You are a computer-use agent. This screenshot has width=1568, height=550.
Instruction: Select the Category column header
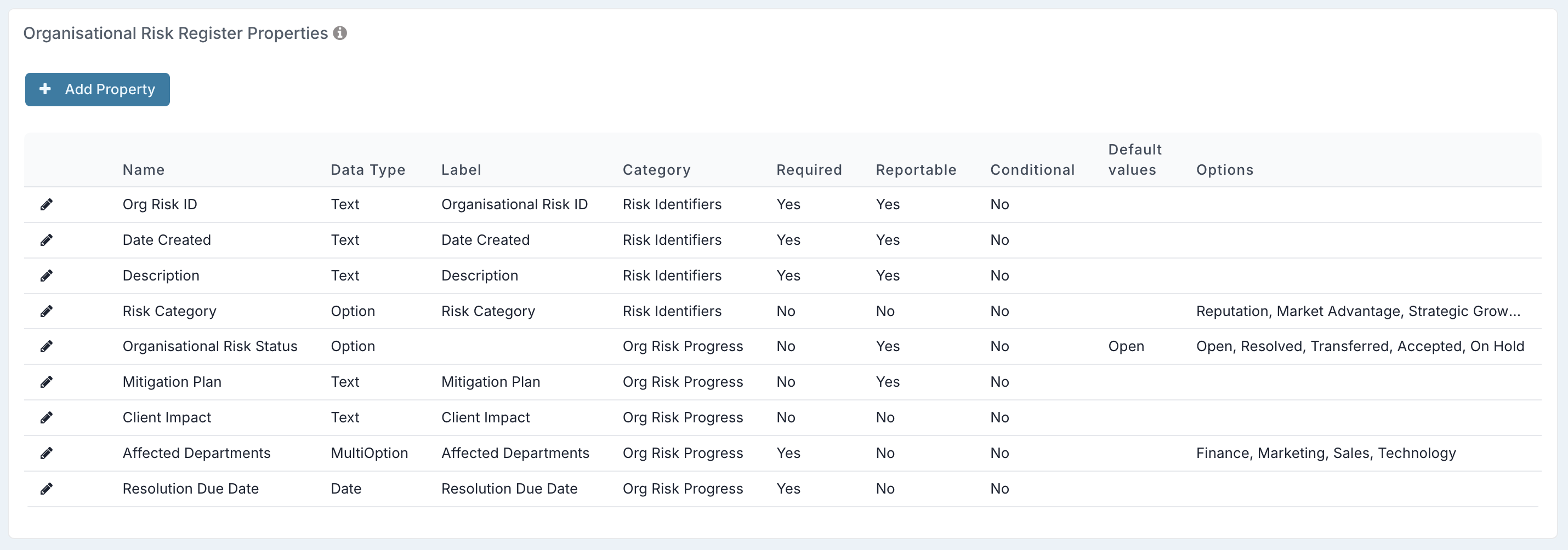click(x=656, y=170)
